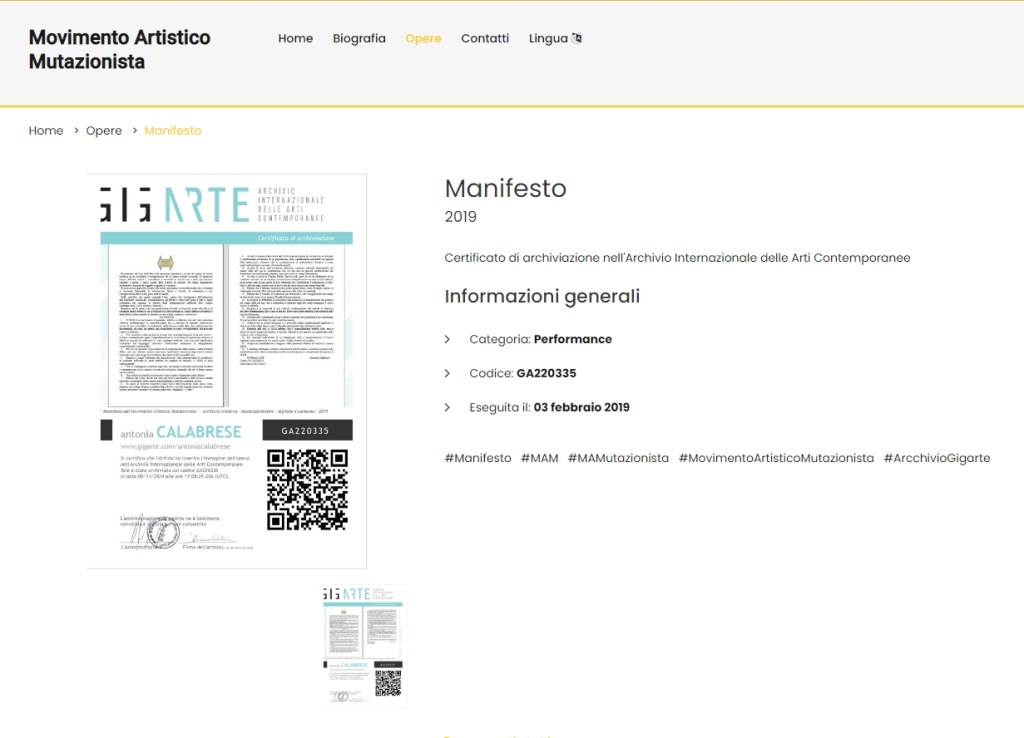This screenshot has width=1024, height=738.
Task: Click the #MovimentoArtisticoMutazionista hashtag
Action: (776, 458)
